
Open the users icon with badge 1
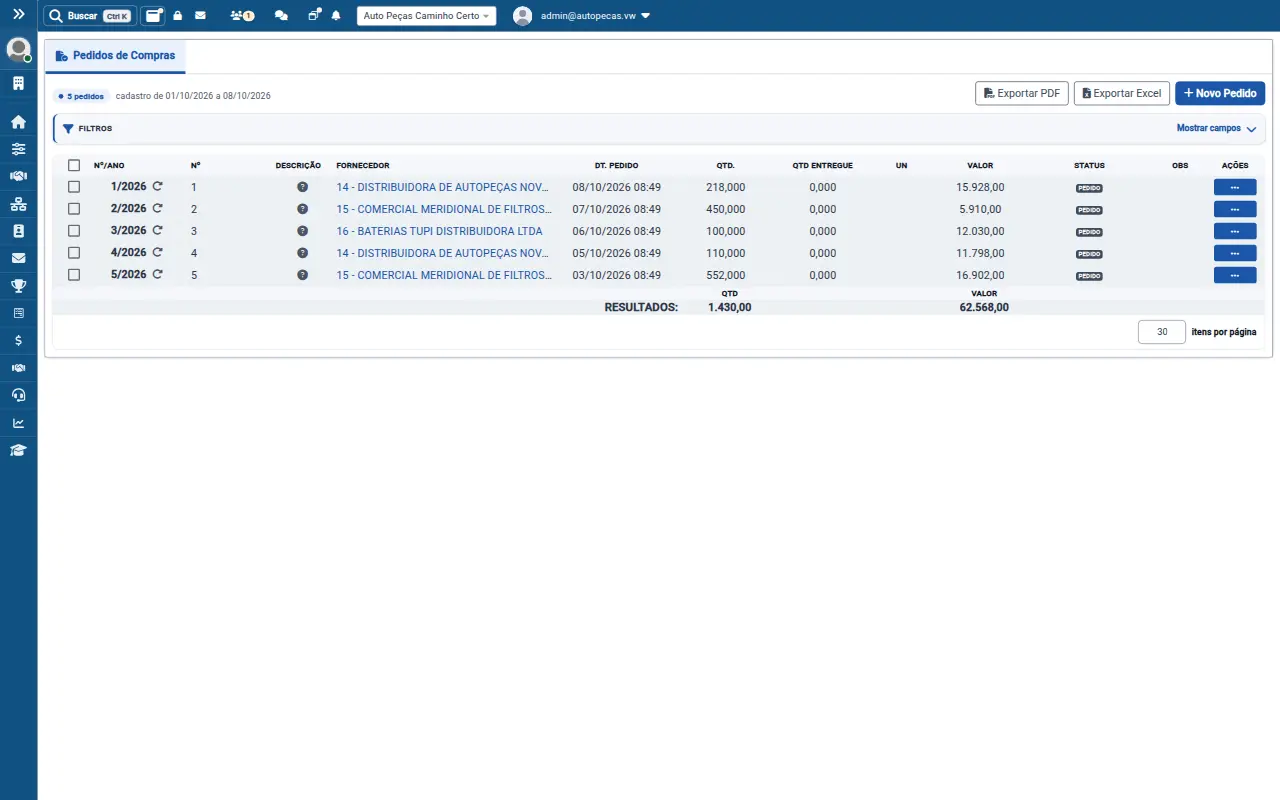click(241, 16)
